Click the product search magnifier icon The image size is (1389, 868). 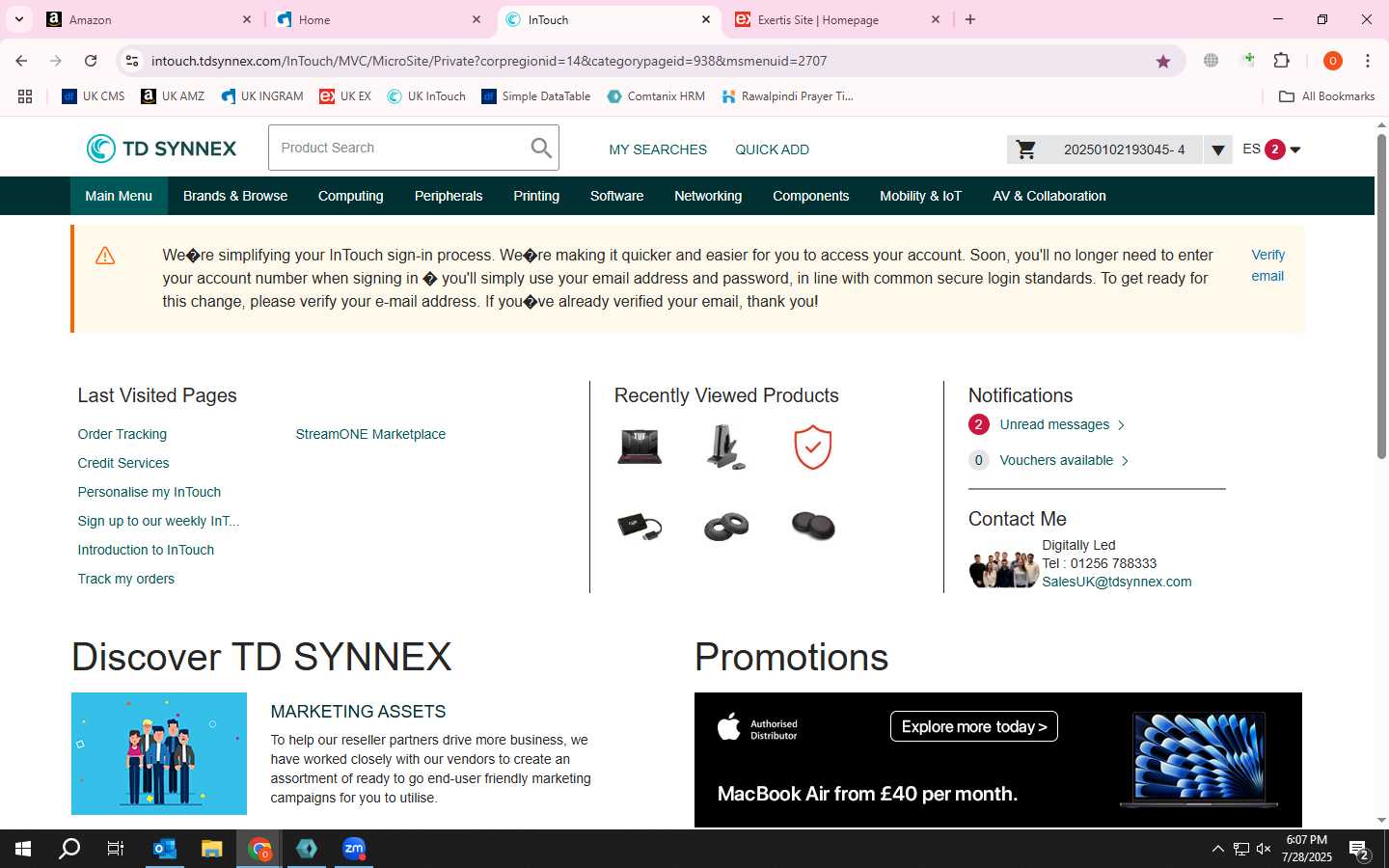pos(541,148)
